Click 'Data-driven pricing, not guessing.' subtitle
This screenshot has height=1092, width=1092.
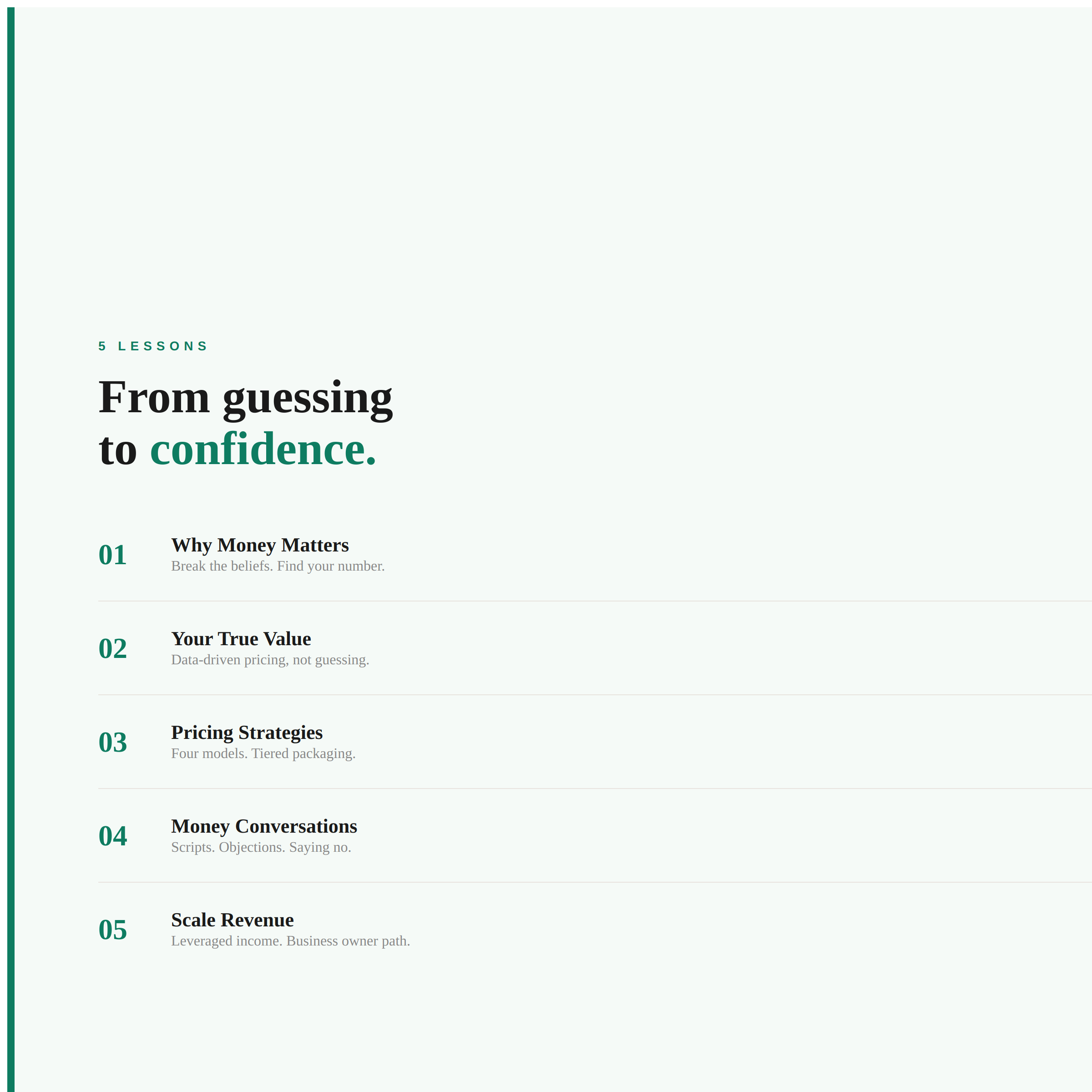270,660
